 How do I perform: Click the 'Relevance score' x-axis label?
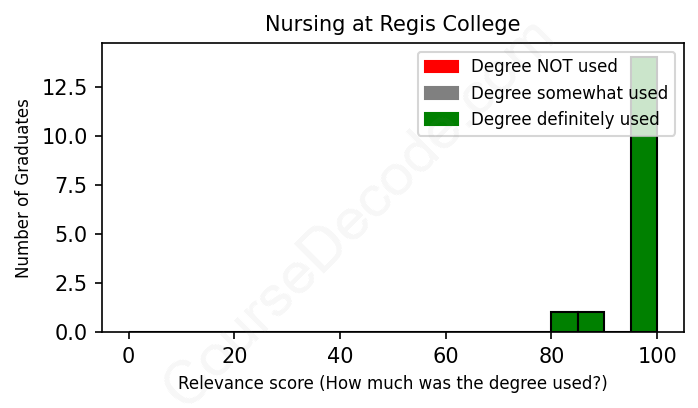pos(392,383)
